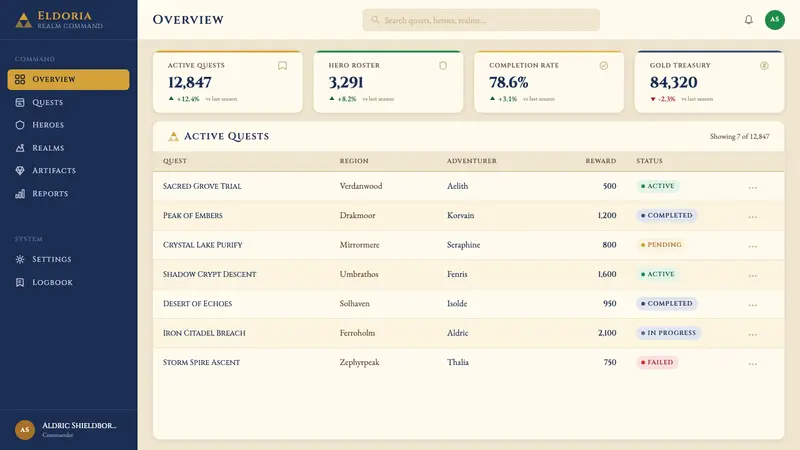
Task: Click the Heroes shield icon in sidebar
Action: 20,125
